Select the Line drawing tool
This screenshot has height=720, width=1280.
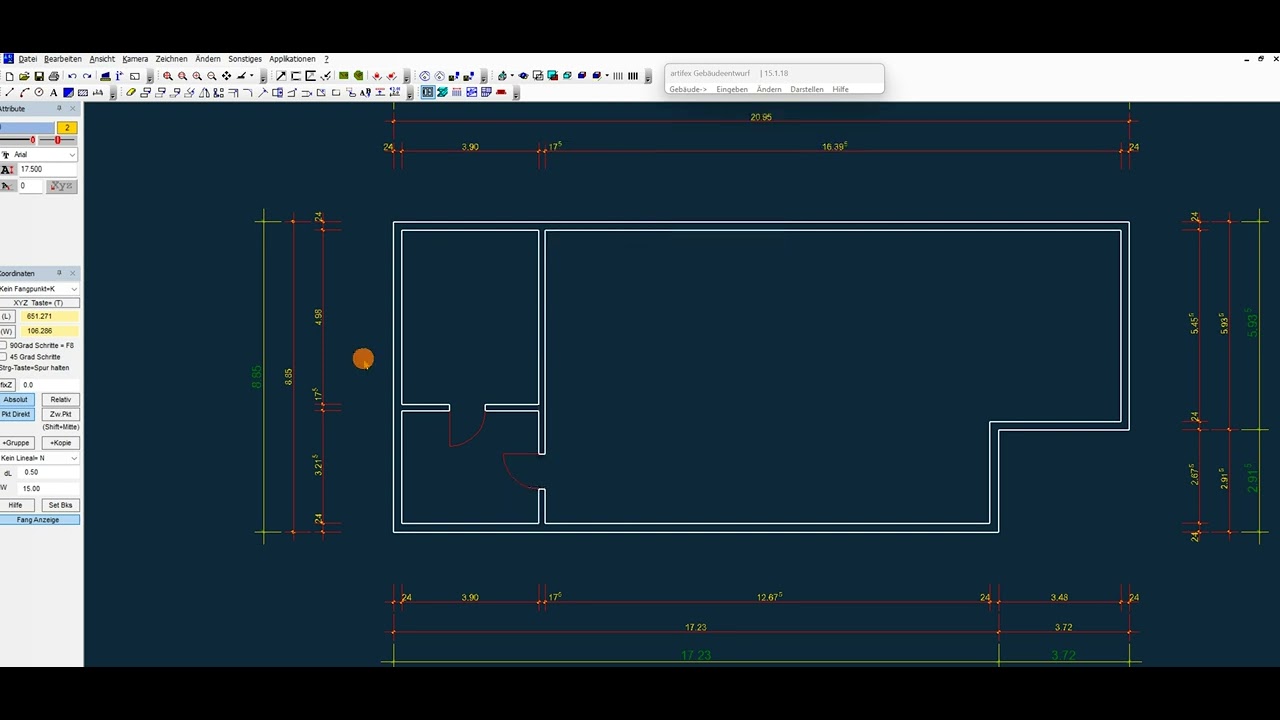[10, 92]
